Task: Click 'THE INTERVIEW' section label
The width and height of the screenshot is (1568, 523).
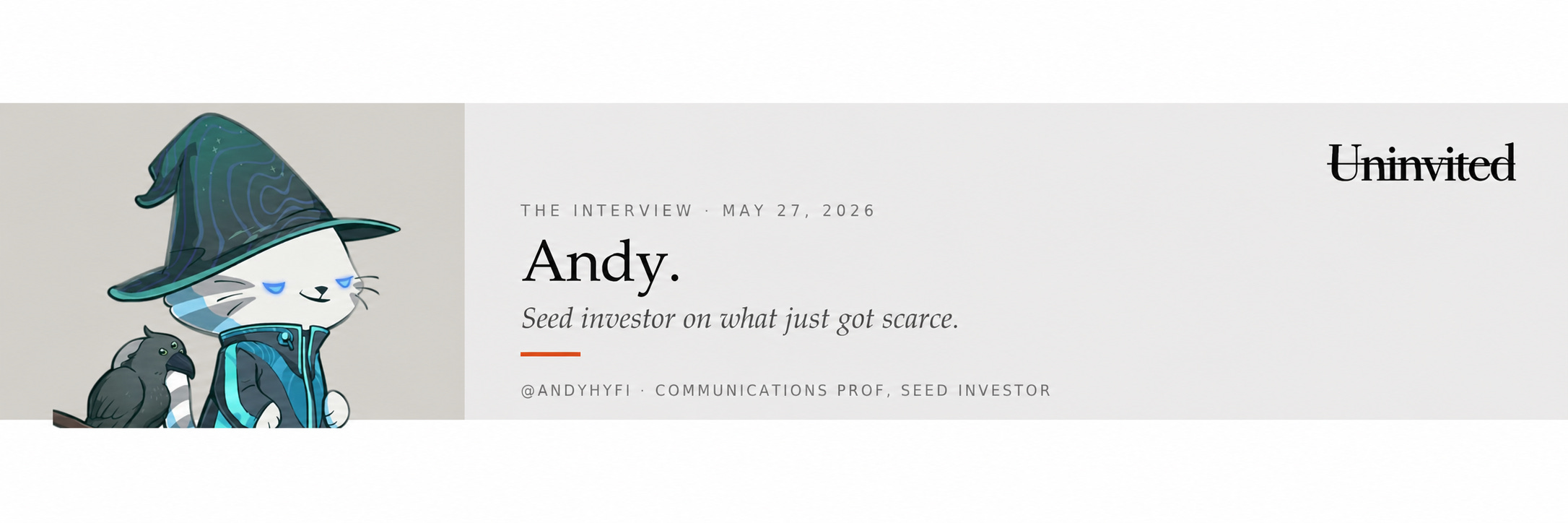Action: (x=606, y=211)
